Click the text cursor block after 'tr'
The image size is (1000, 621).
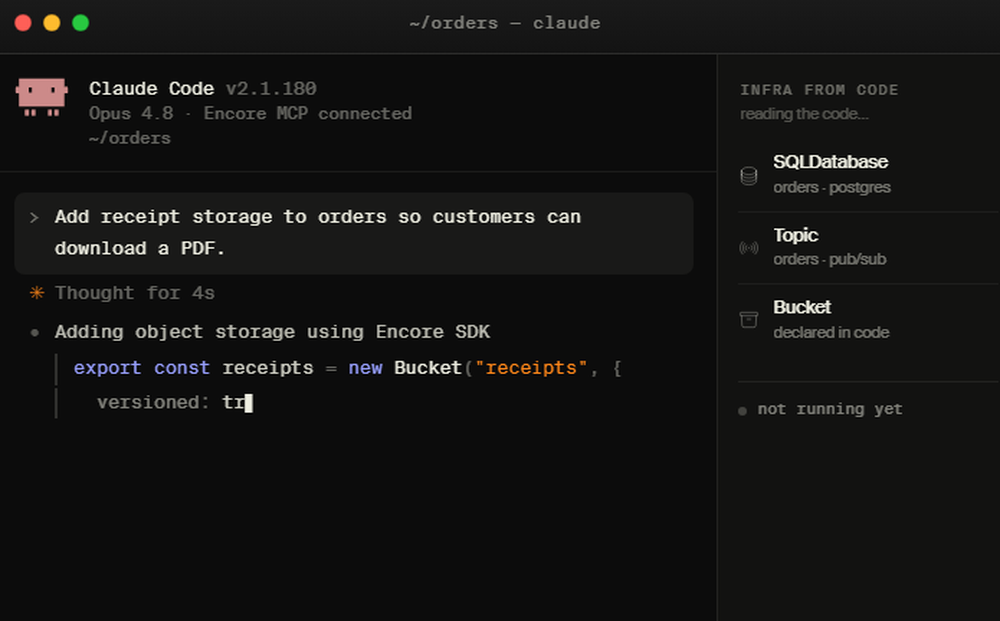click(x=249, y=402)
